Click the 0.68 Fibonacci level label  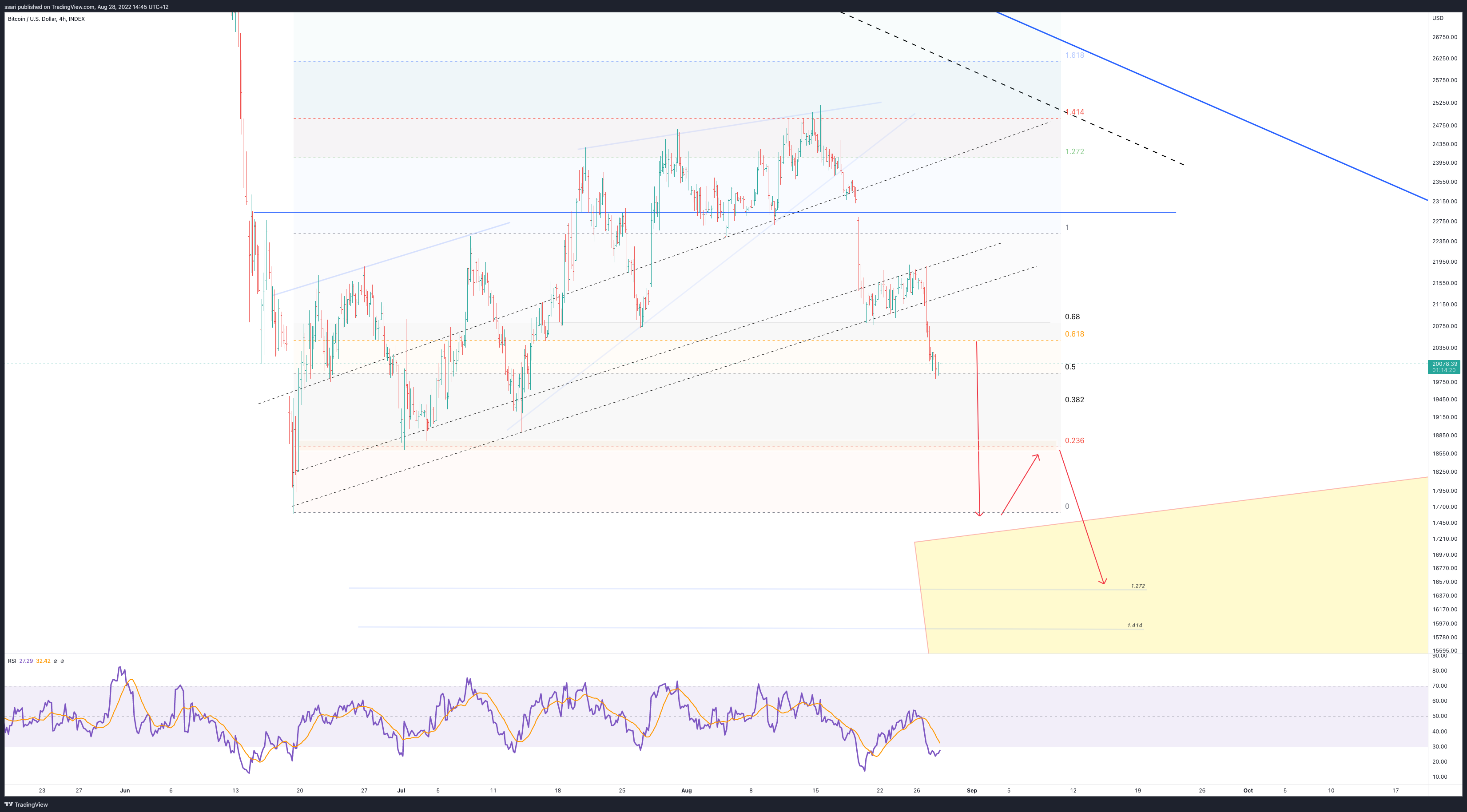click(x=1072, y=317)
